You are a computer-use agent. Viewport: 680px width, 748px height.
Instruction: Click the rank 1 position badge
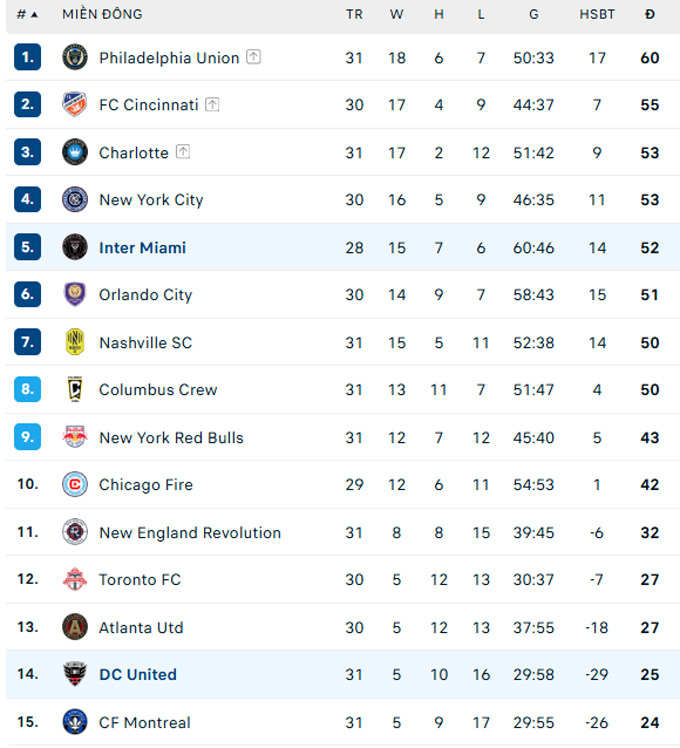[x=27, y=57]
